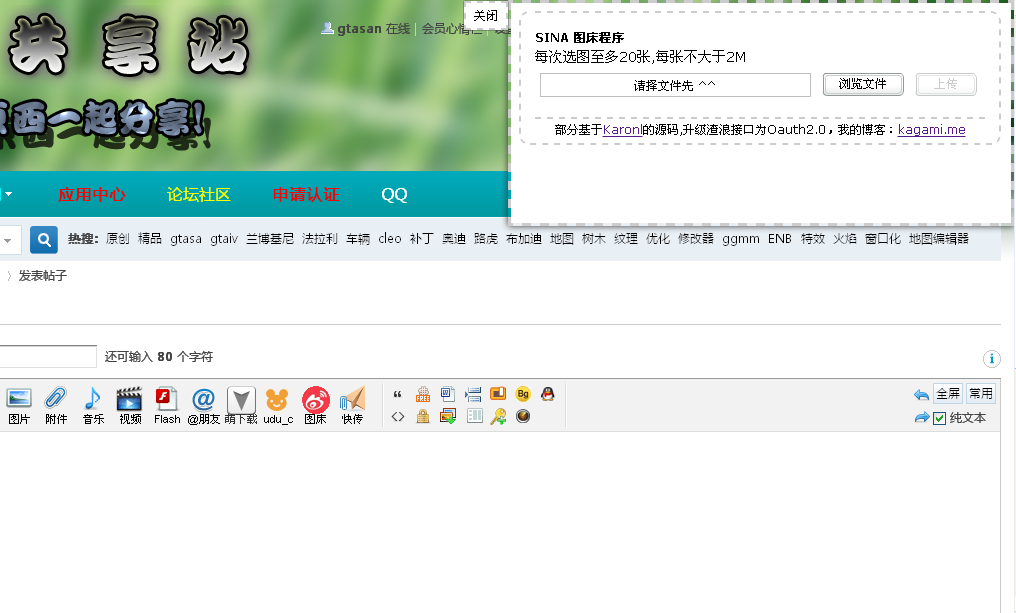Click the 浏览文件 browse button
Viewport: 1016px width, 613px height.
(862, 84)
